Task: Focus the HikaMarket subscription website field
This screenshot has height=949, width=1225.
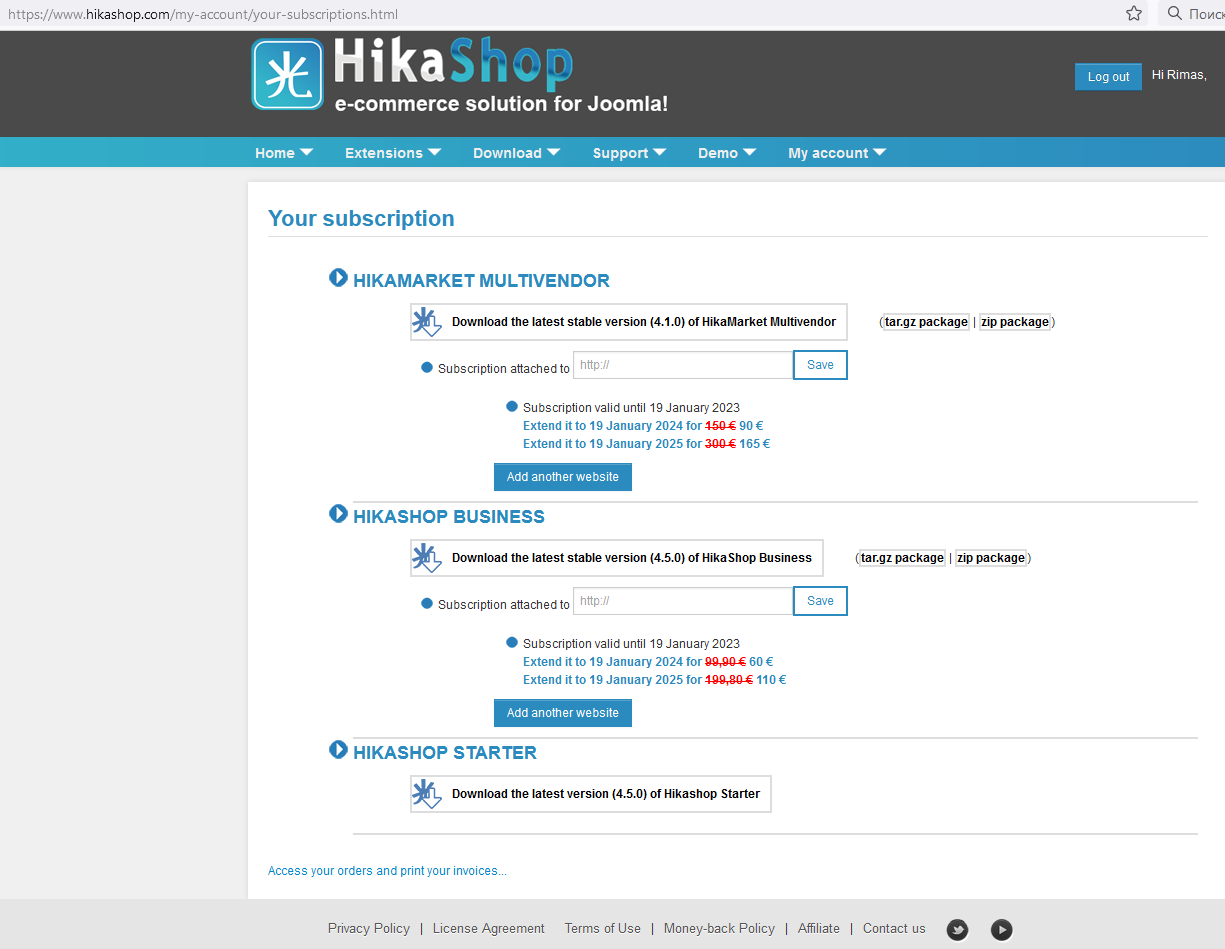Action: pyautogui.click(x=683, y=365)
